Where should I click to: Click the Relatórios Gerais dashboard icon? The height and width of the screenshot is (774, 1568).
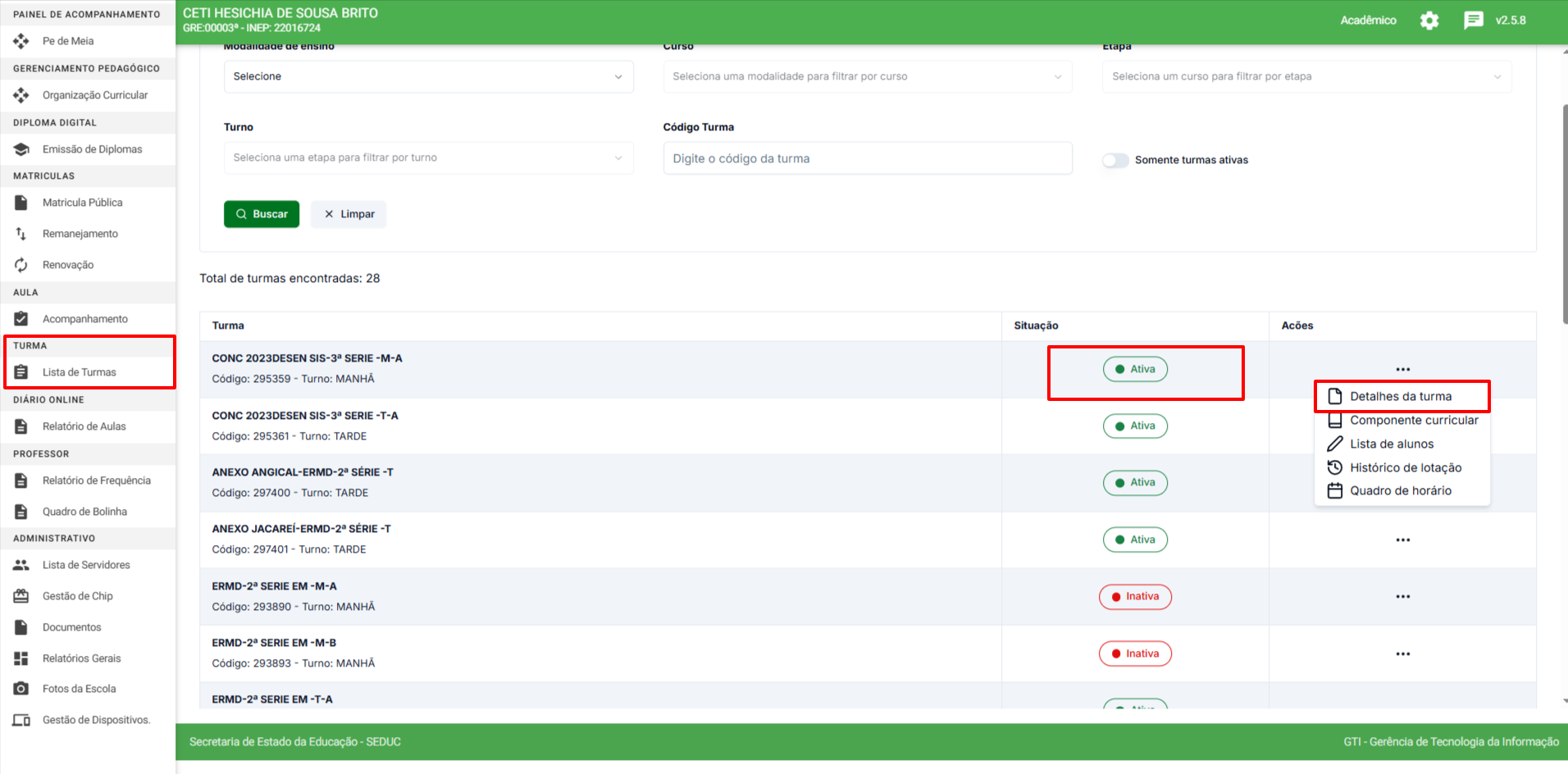coord(21,658)
